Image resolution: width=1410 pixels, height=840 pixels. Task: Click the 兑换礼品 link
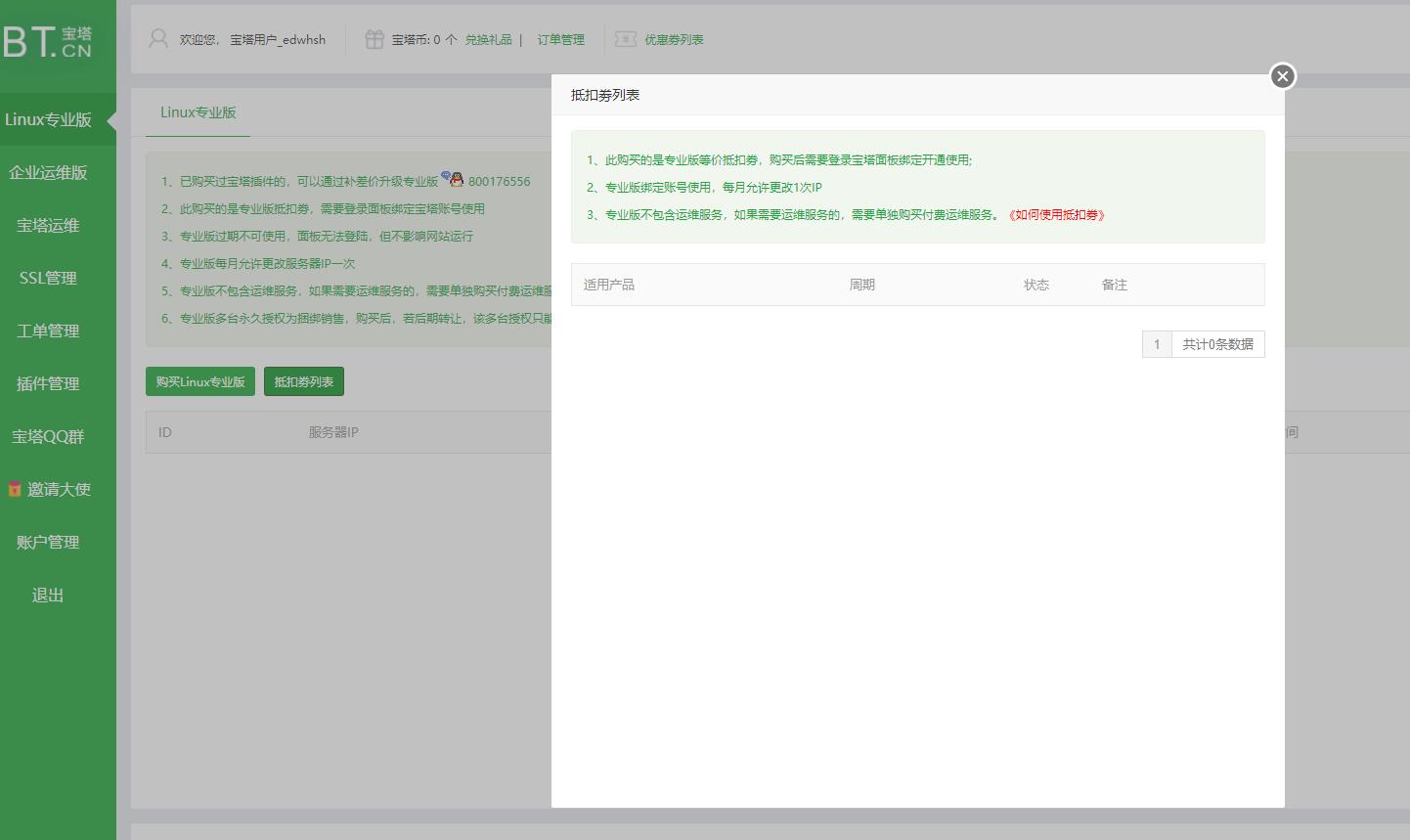click(488, 40)
